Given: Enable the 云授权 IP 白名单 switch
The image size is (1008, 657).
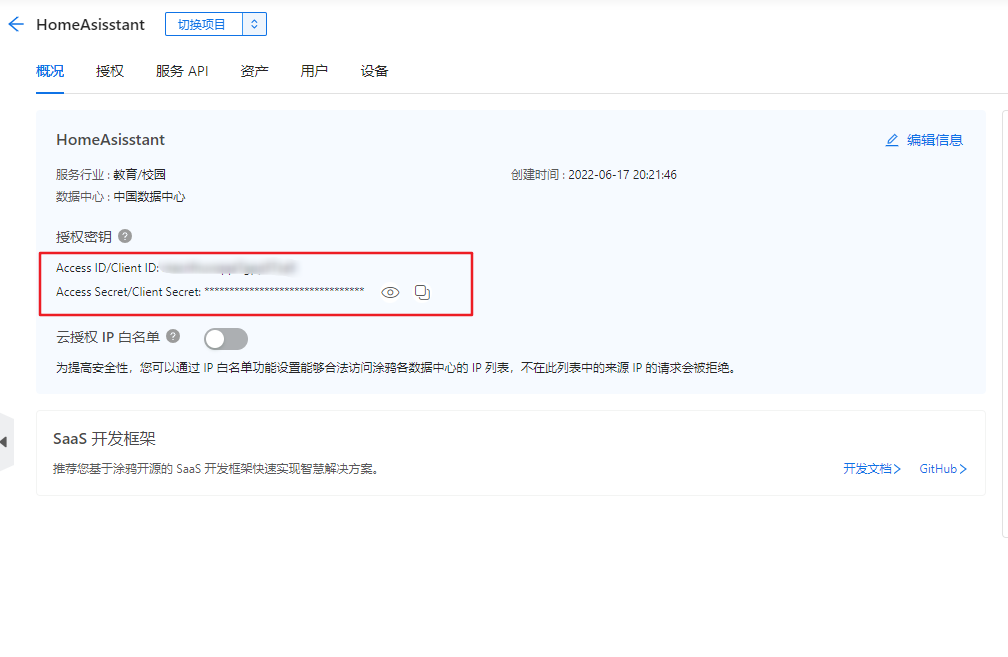Looking at the screenshot, I should coord(226,339).
